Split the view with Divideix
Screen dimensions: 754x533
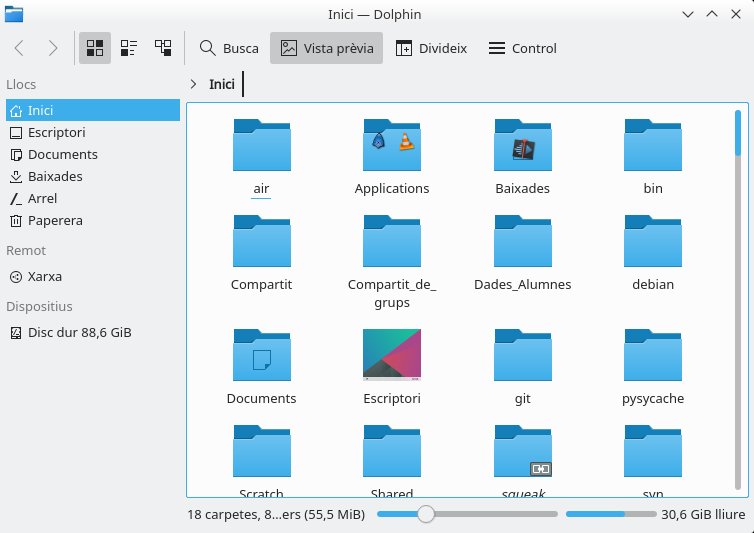[431, 48]
